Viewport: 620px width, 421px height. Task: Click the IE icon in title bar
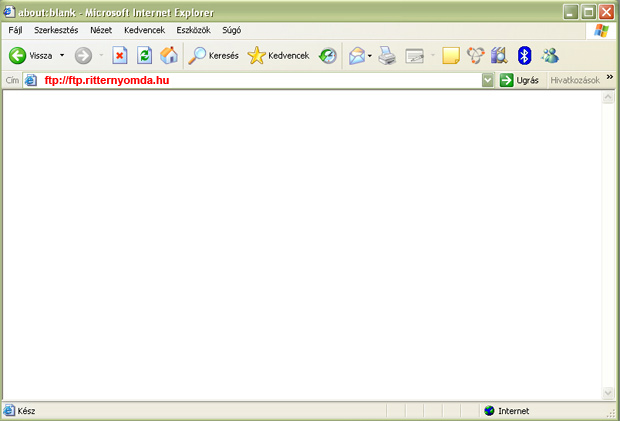click(x=9, y=12)
